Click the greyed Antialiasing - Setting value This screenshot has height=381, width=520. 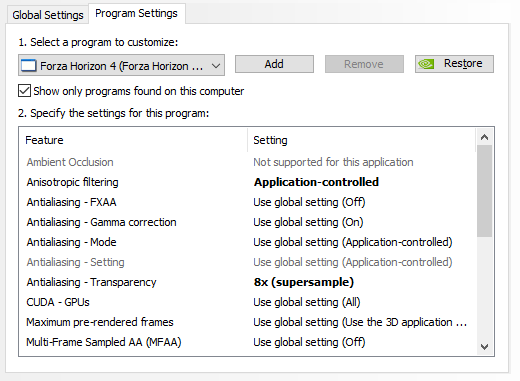click(353, 262)
